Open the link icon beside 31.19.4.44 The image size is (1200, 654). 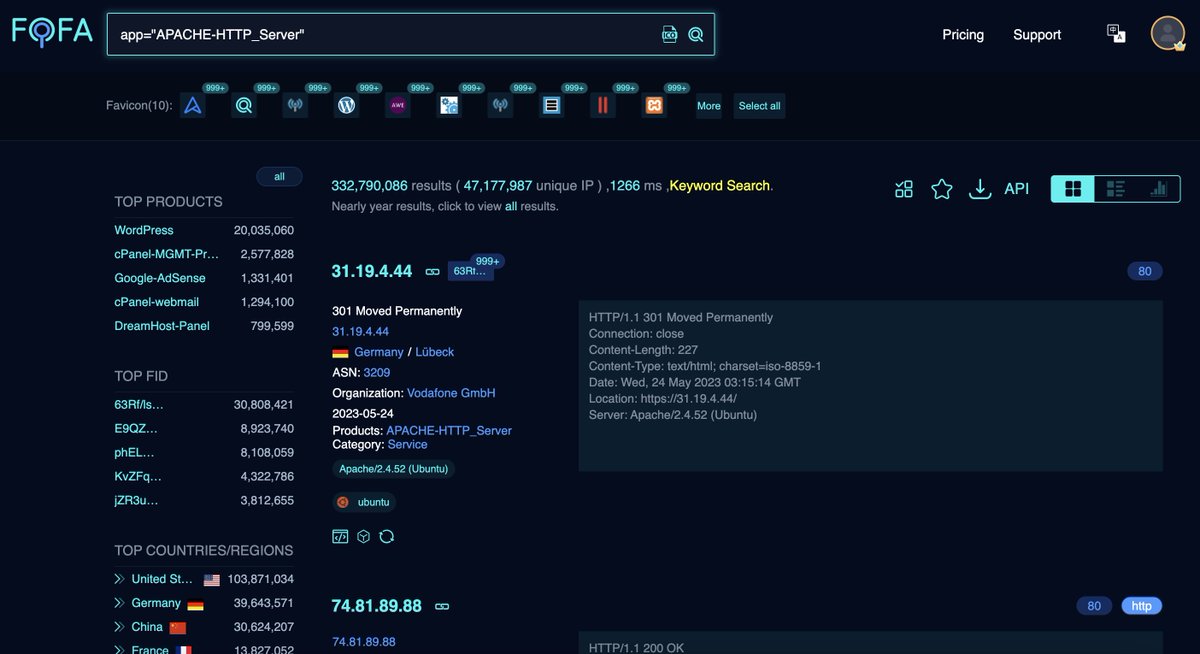coord(433,271)
